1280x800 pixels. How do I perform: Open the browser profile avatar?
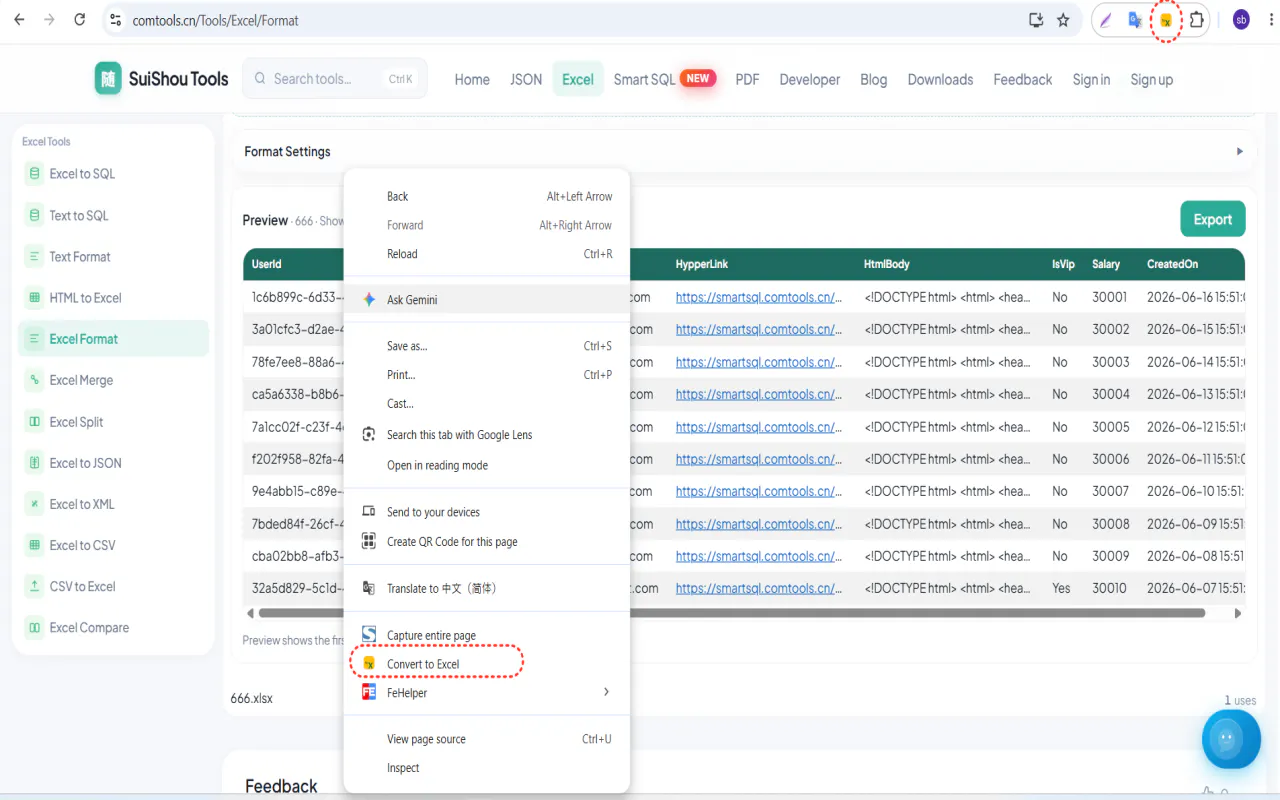click(x=1241, y=20)
